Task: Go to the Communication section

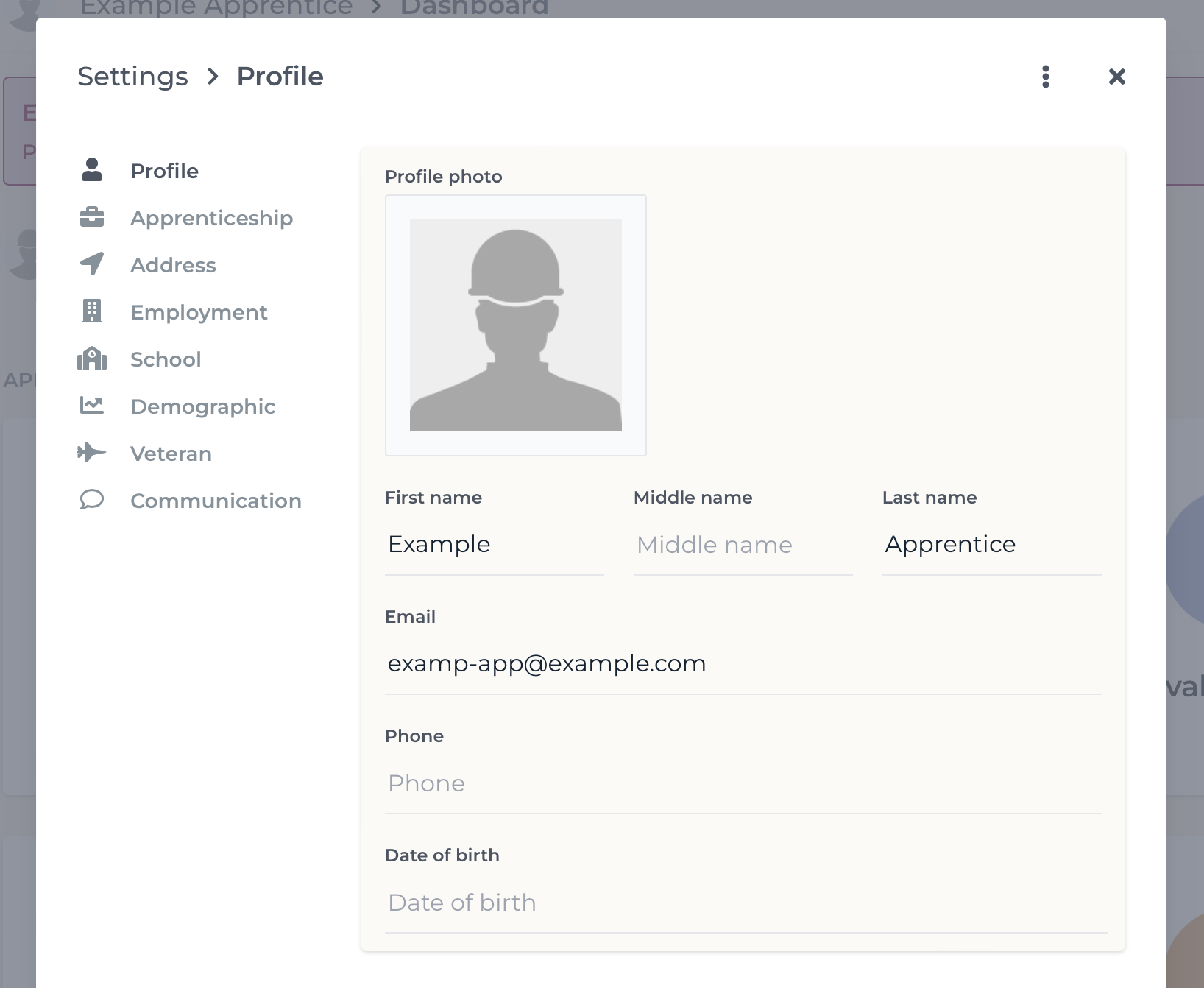Action: [216, 501]
